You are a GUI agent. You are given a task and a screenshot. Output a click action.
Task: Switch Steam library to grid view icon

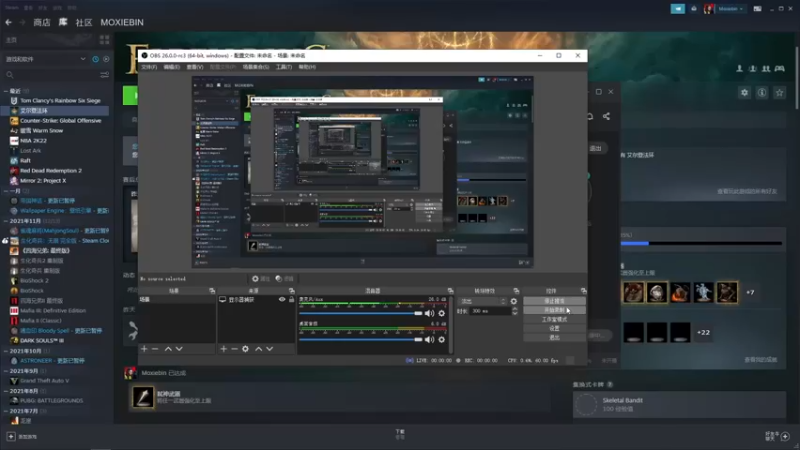(105, 39)
